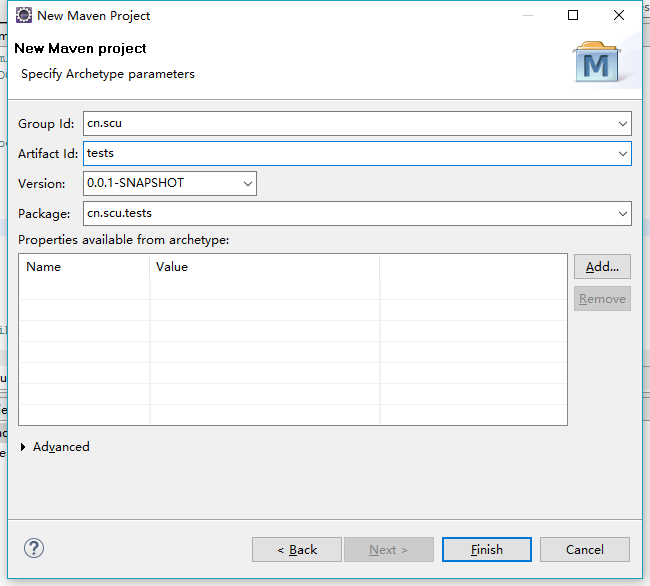Close the New Maven Project dialog
The width and height of the screenshot is (650, 586).
pos(618,15)
